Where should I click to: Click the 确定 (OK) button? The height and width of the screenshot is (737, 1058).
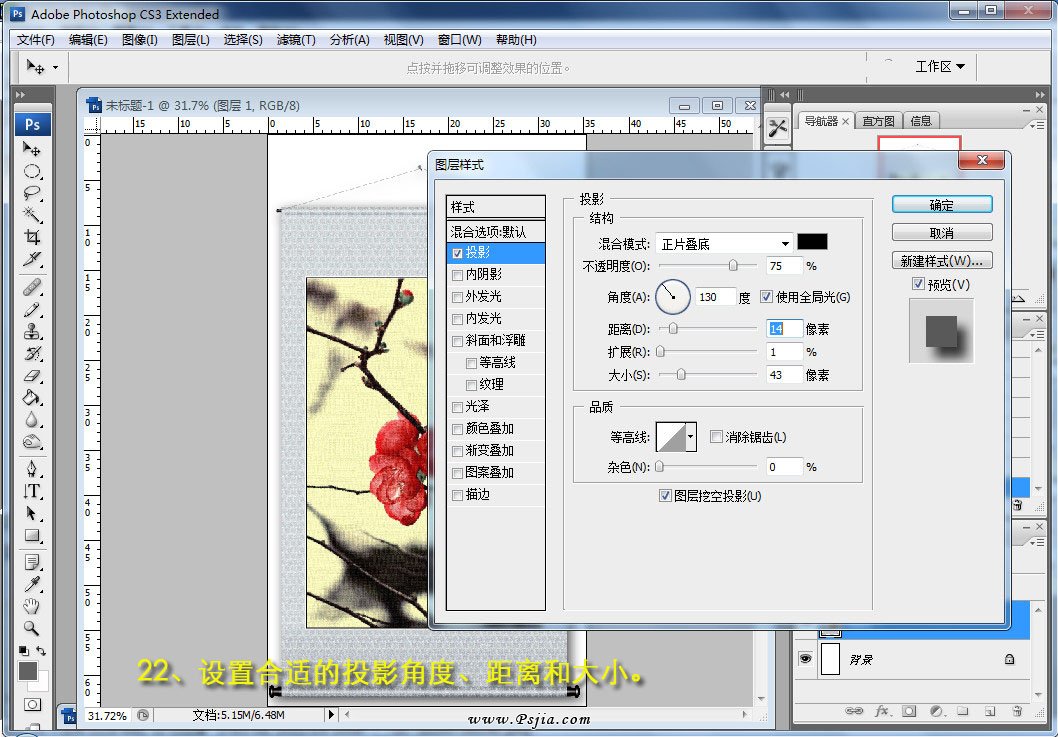pyautogui.click(x=942, y=204)
